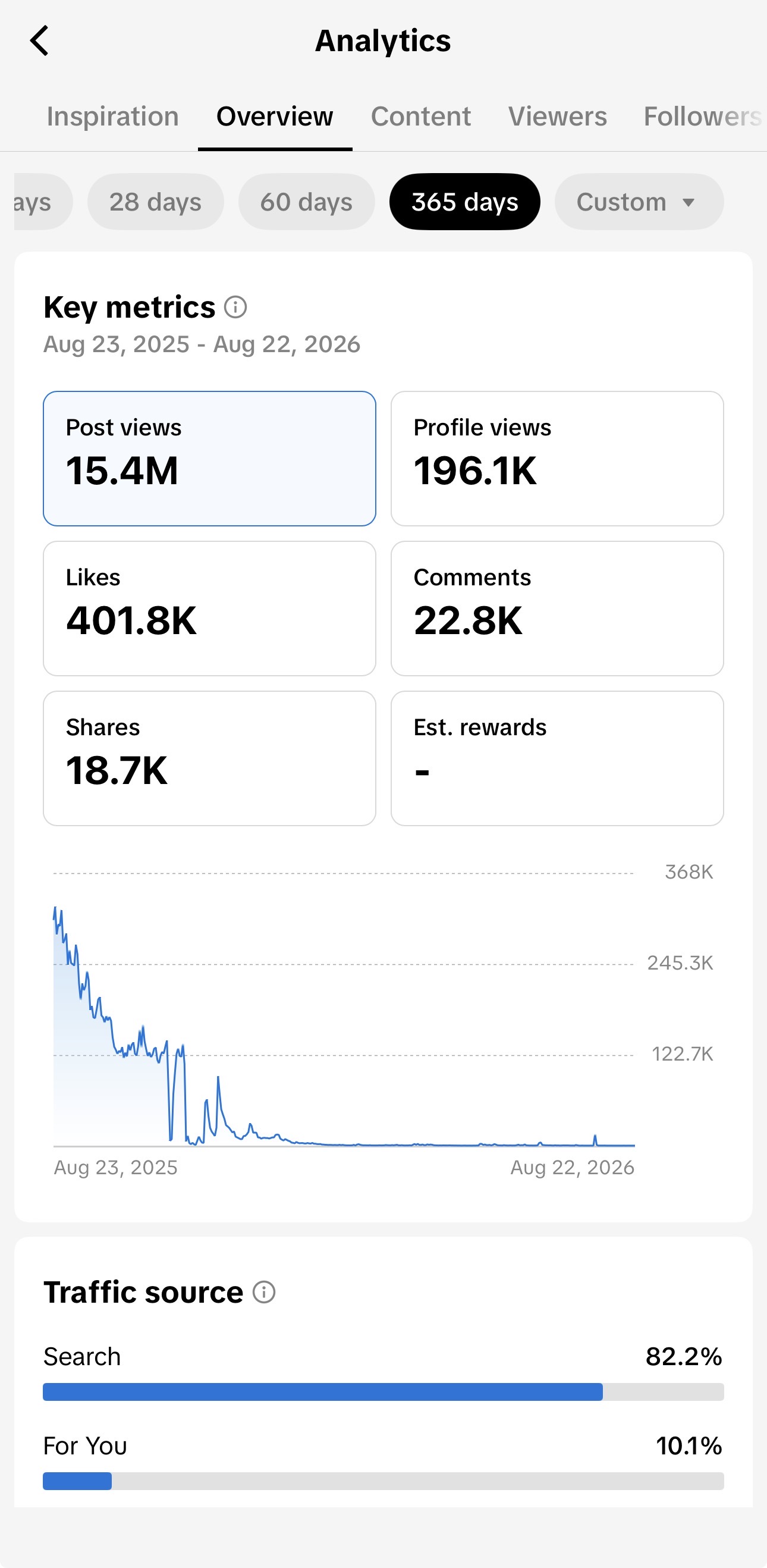The height and width of the screenshot is (1568, 767).
Task: Open Key metrics info icon
Action: point(235,308)
